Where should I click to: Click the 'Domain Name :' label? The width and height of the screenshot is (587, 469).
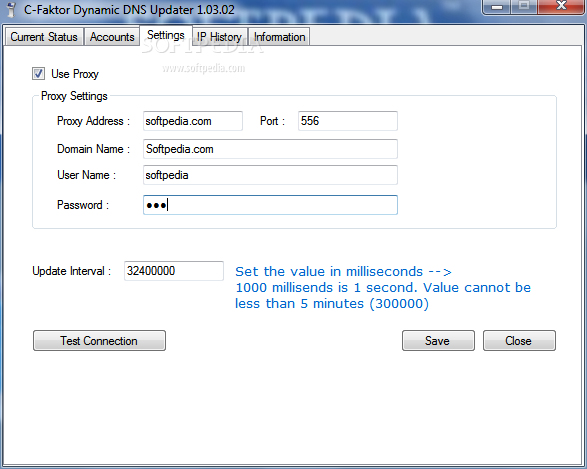pos(93,149)
